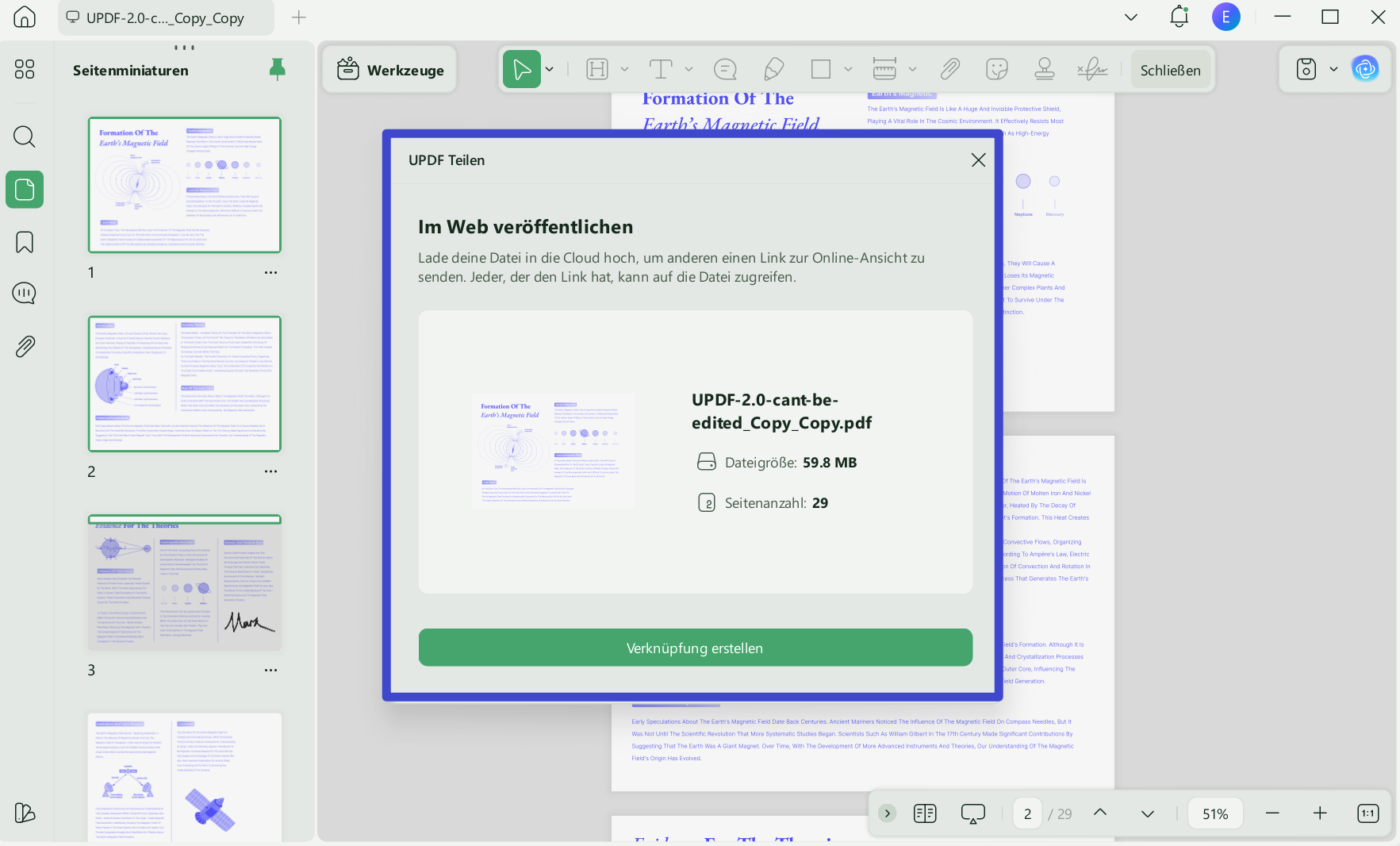
Task: Expand the save options dropdown
Action: (x=1334, y=69)
